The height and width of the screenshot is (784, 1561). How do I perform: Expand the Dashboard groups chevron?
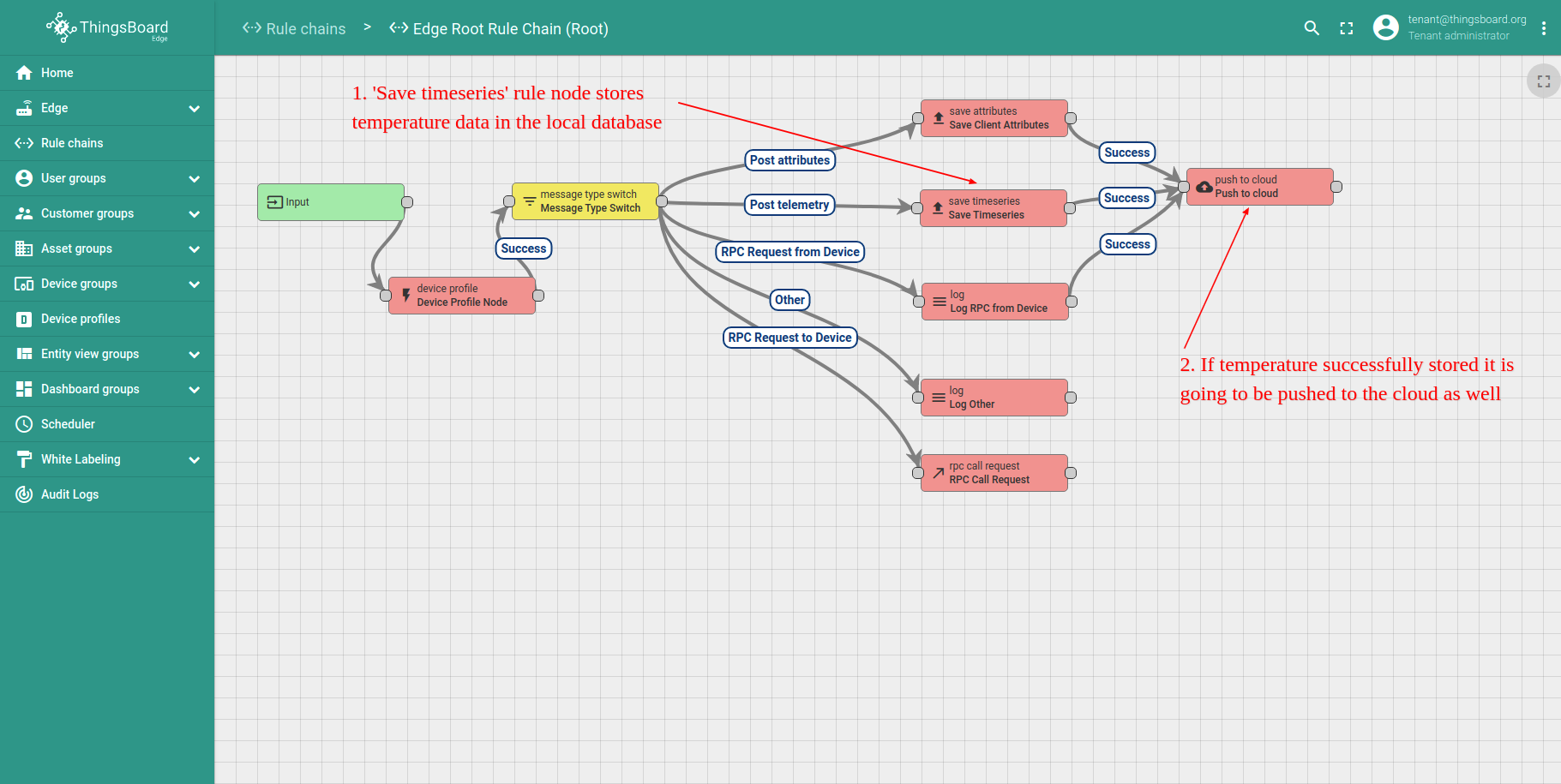[x=195, y=390]
